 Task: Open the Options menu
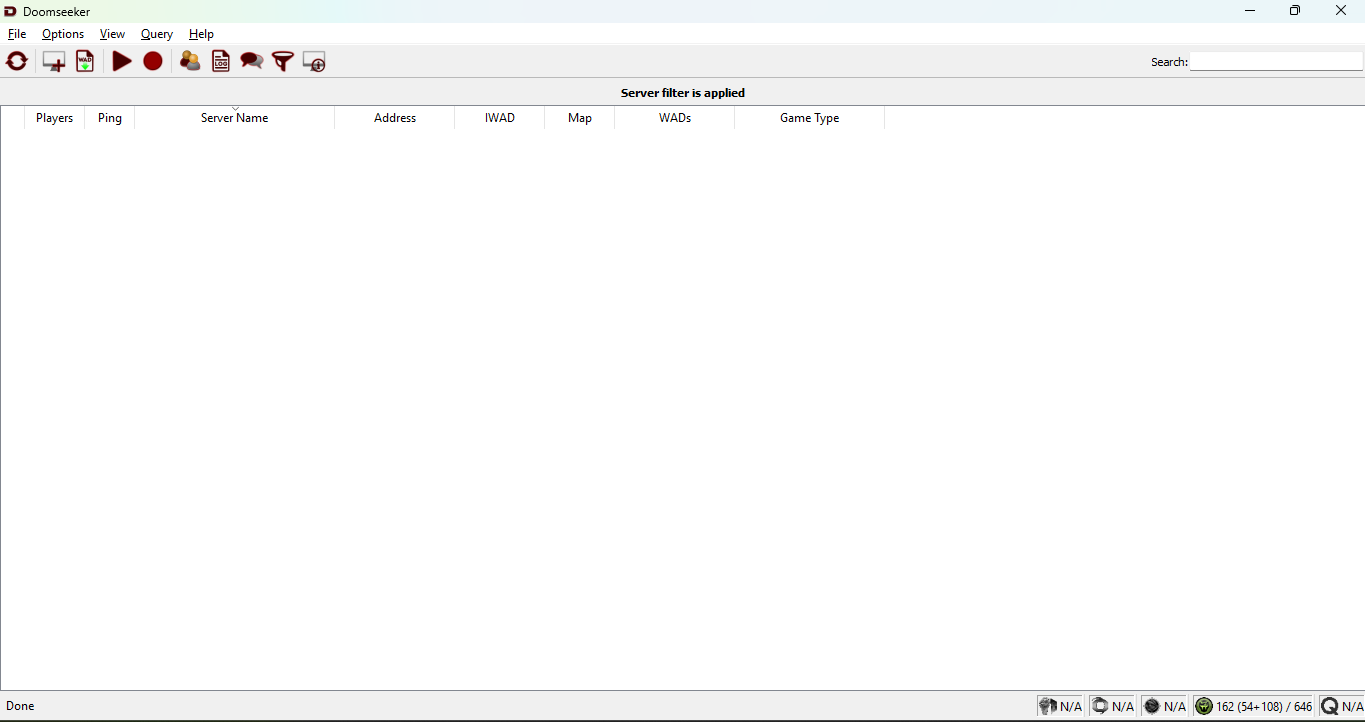click(x=63, y=34)
